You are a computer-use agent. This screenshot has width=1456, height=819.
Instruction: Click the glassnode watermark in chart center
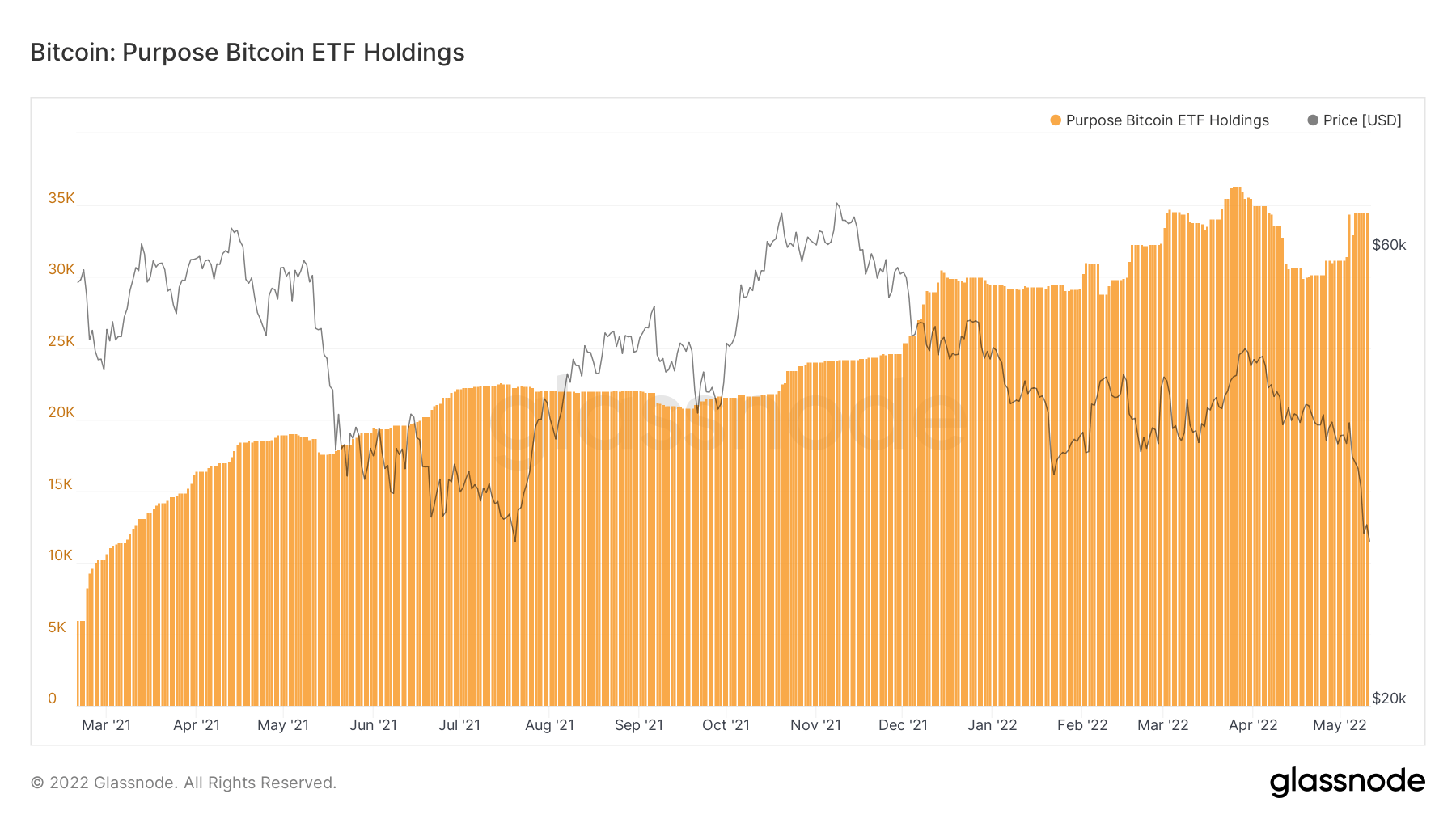click(728, 420)
